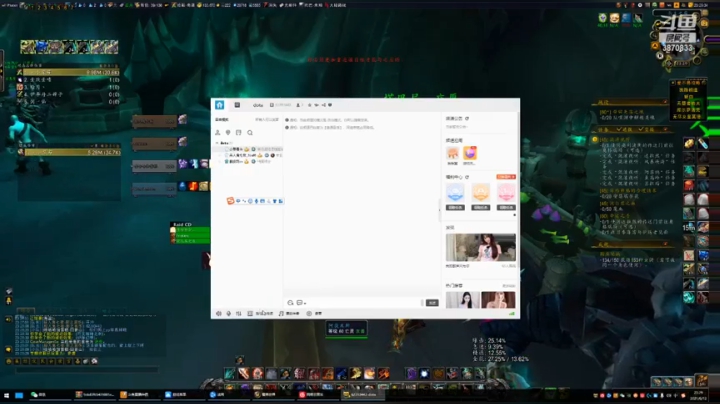Open the member count person icon in header

[298, 105]
